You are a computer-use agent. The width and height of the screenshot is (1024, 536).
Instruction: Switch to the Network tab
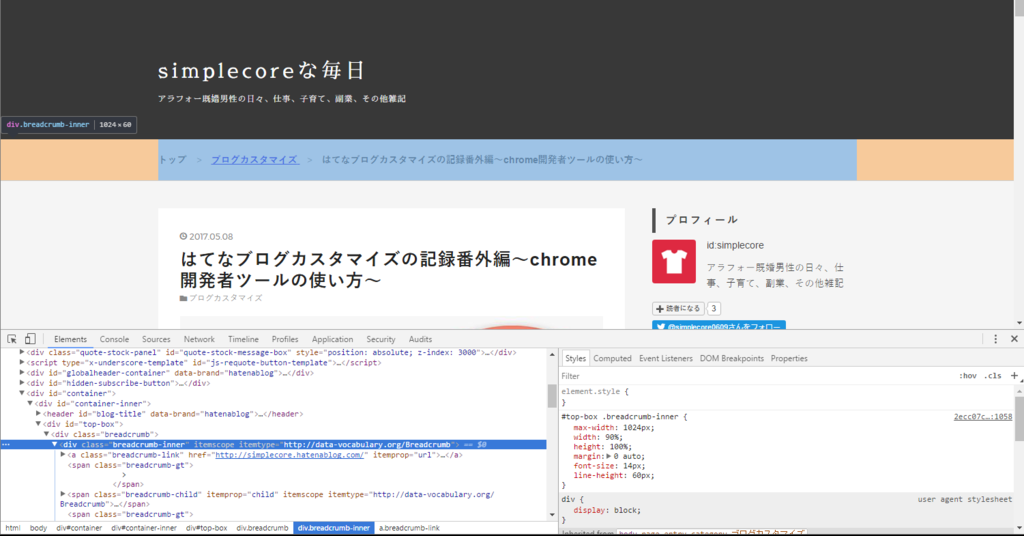pos(199,339)
